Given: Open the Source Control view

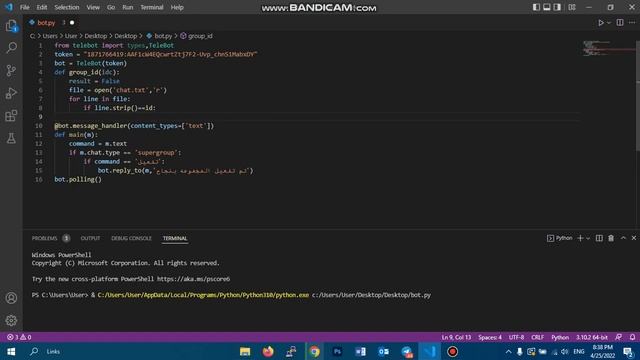Looking at the screenshot, I should [x=11, y=70].
